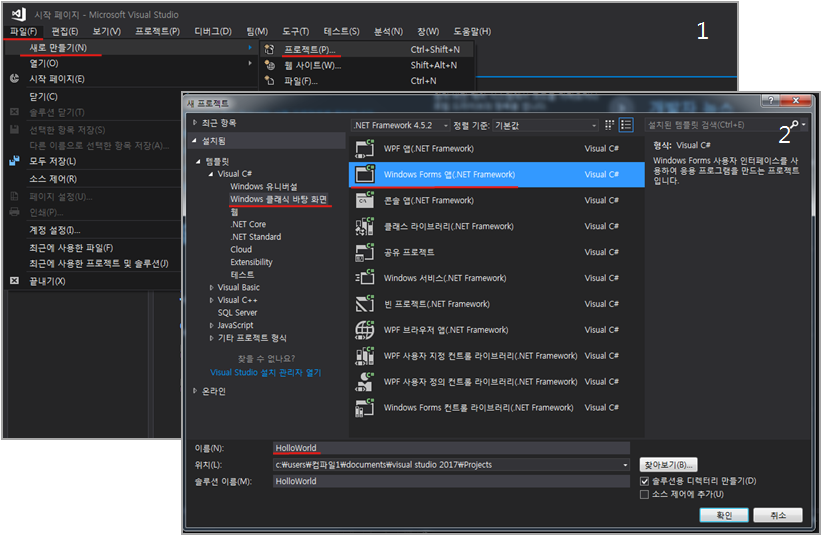Uncheck 솔루션용 디렉터리 만들기 checkbox
822x536 pixels.
point(645,481)
